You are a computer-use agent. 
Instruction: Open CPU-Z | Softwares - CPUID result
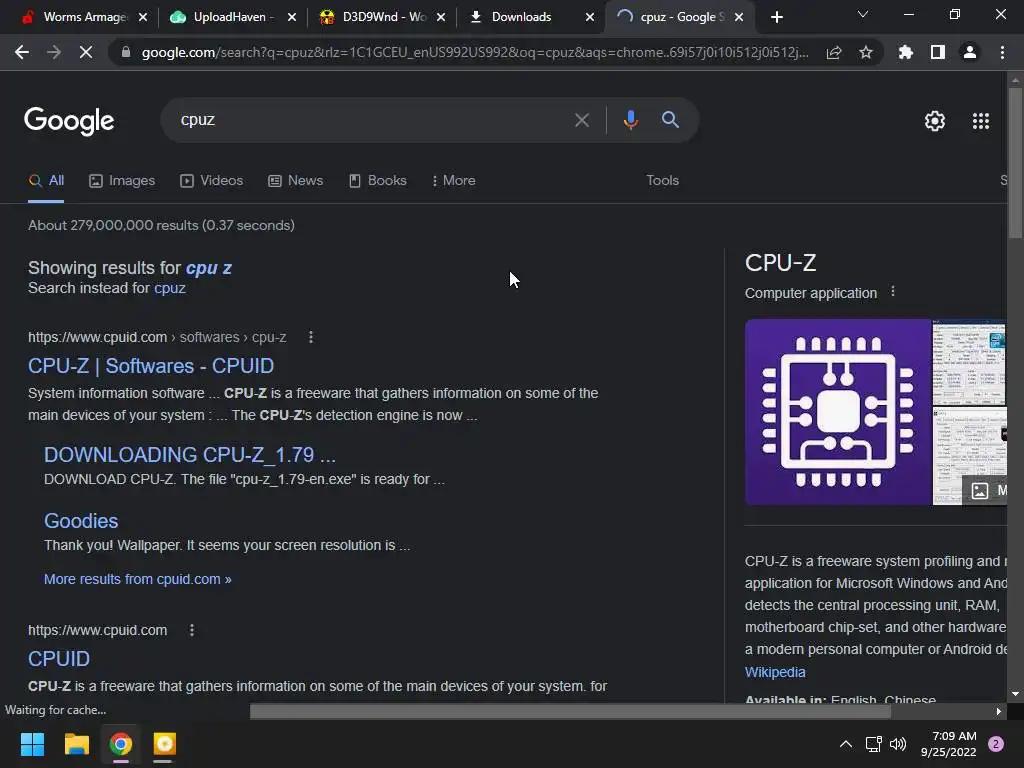[151, 366]
